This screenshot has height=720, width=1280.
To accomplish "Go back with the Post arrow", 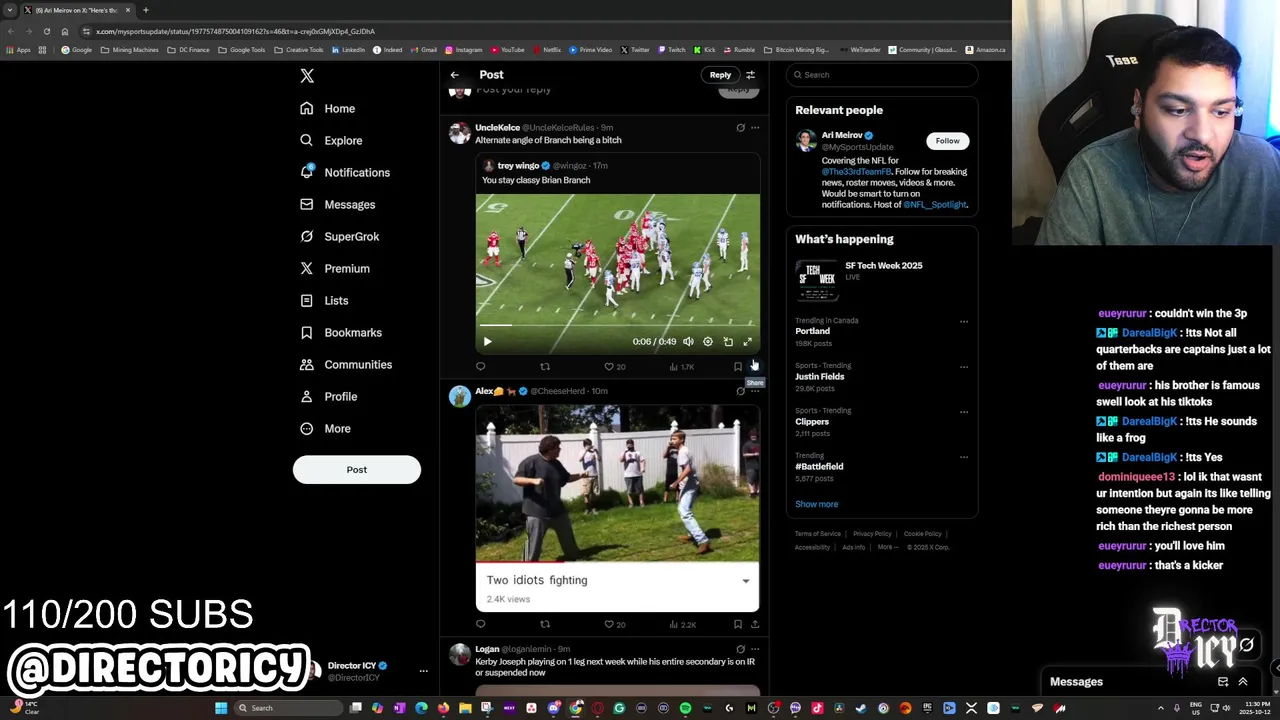I will (454, 75).
